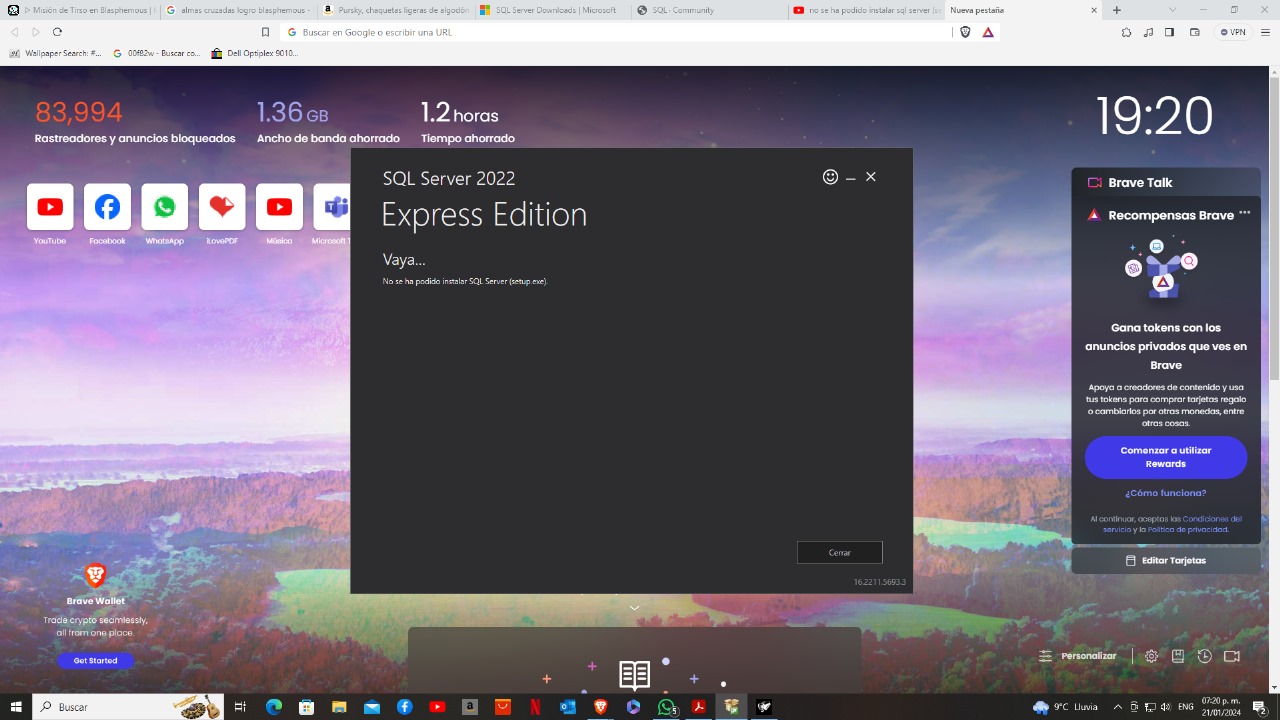Screen dimensions: 1280x720
Task: Click the Cerrar button in SQL Server installer
Action: coord(840,552)
